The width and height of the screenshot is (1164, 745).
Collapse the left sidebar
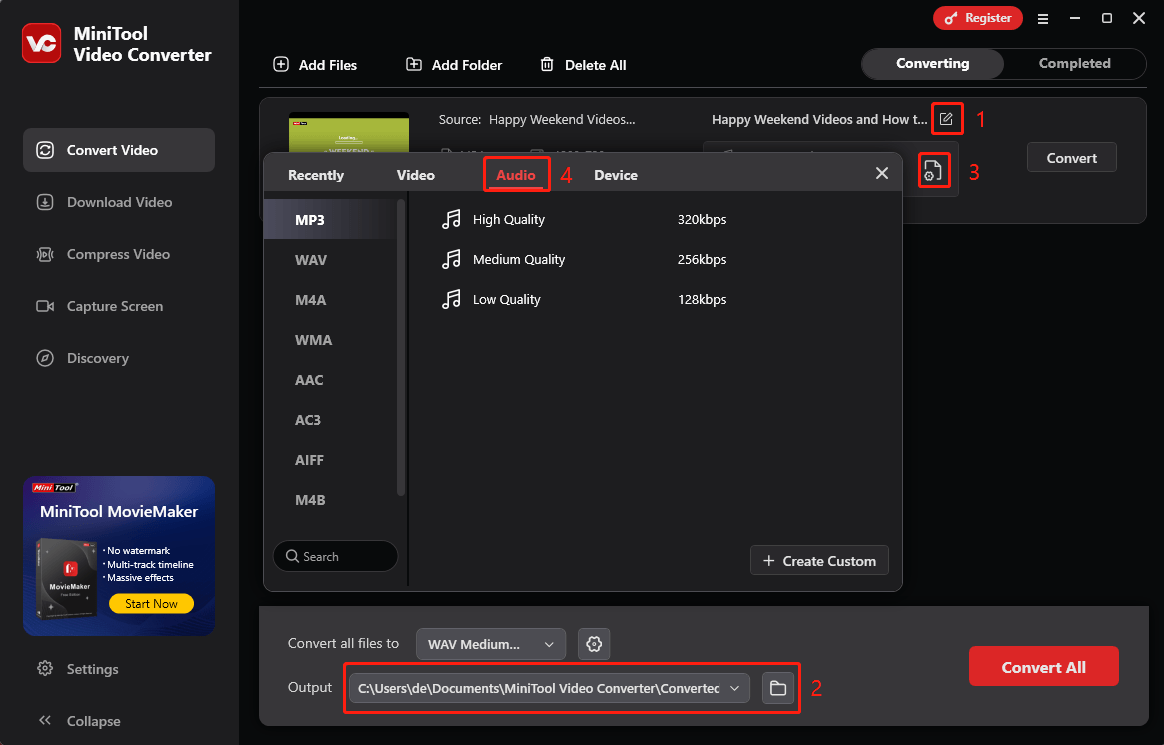tap(79, 721)
